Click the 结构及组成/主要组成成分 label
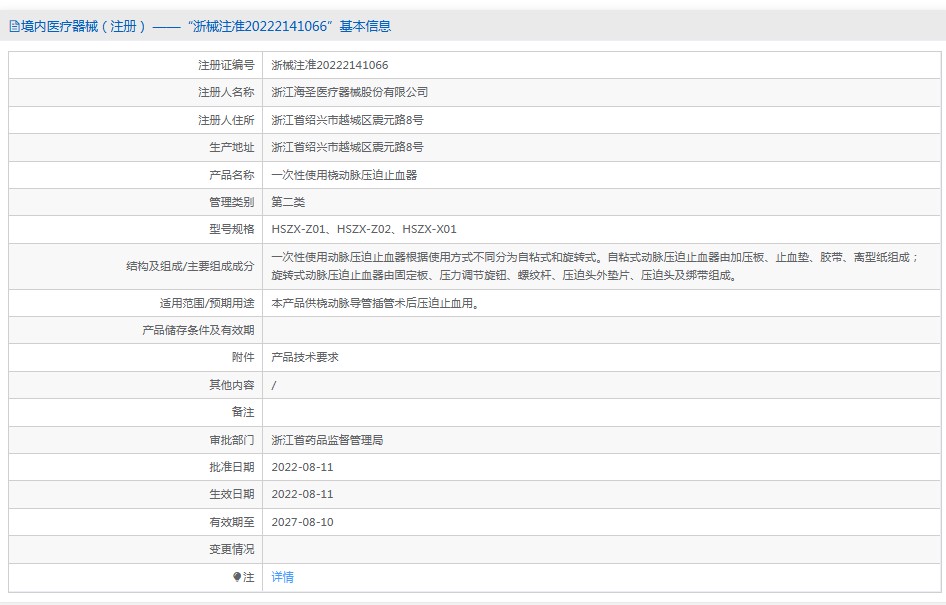 pyautogui.click(x=190, y=266)
